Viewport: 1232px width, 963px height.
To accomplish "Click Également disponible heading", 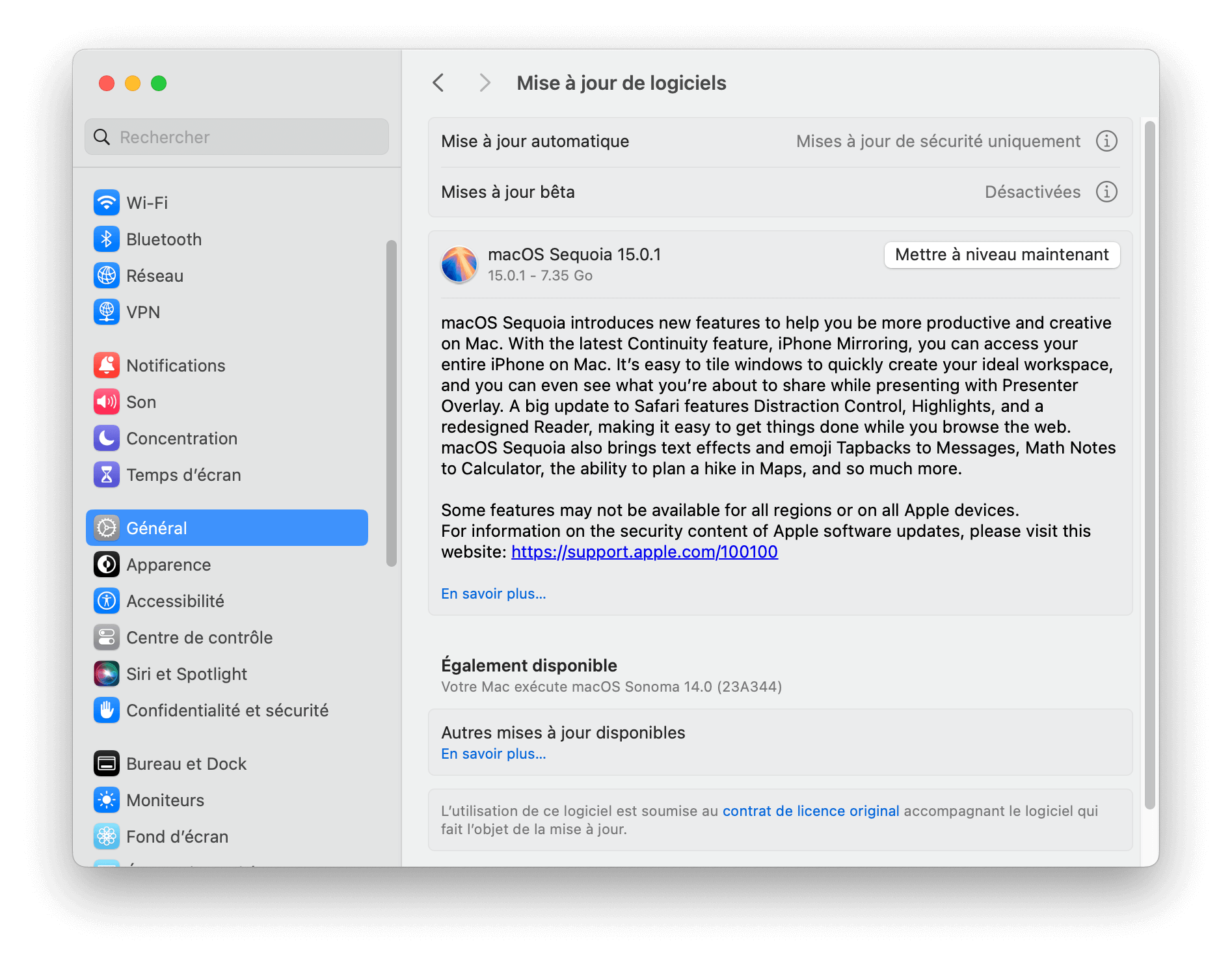I will tap(529, 665).
